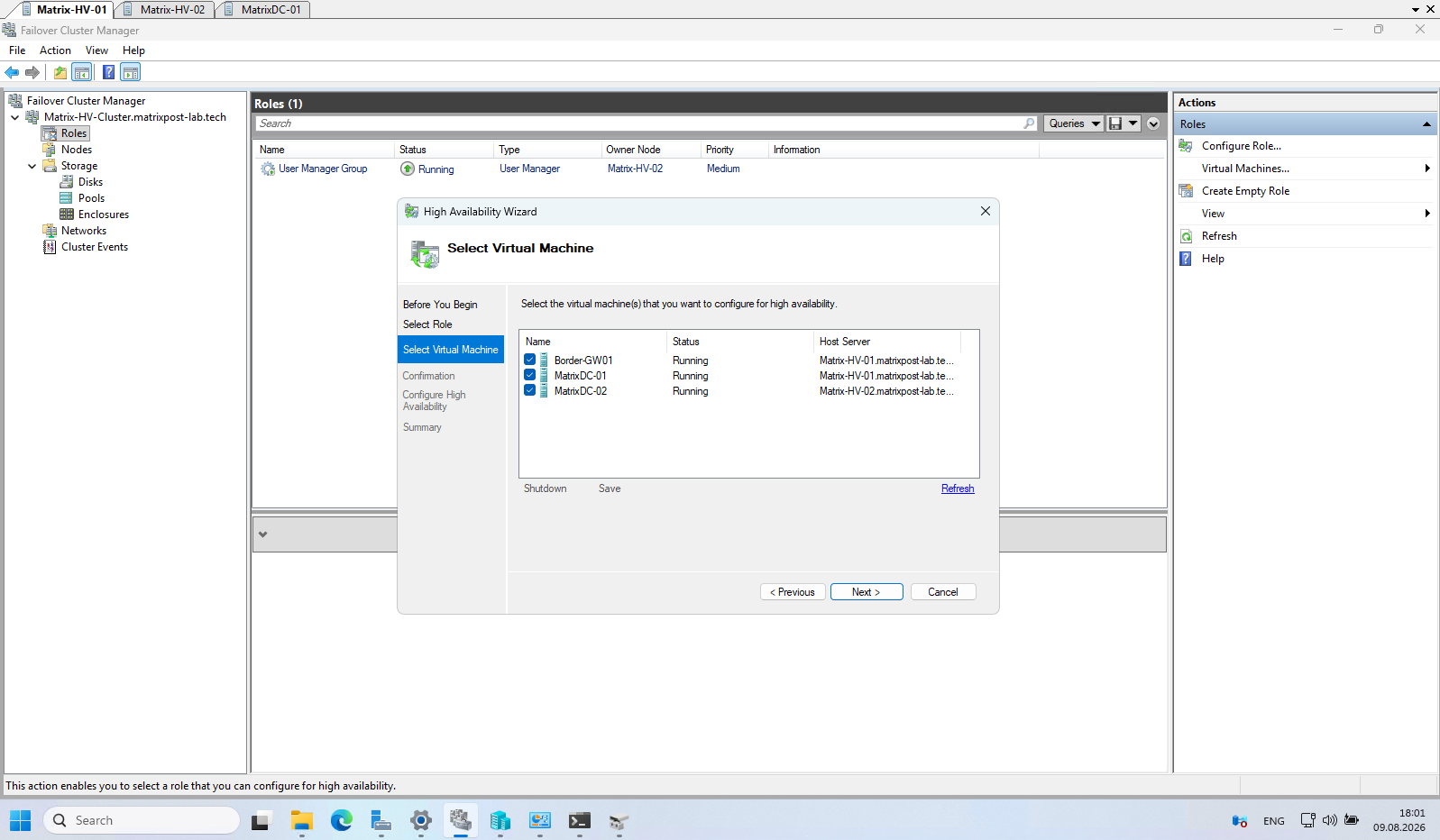Select Cluster Events in the tree
This screenshot has width=1440, height=840.
95,247
